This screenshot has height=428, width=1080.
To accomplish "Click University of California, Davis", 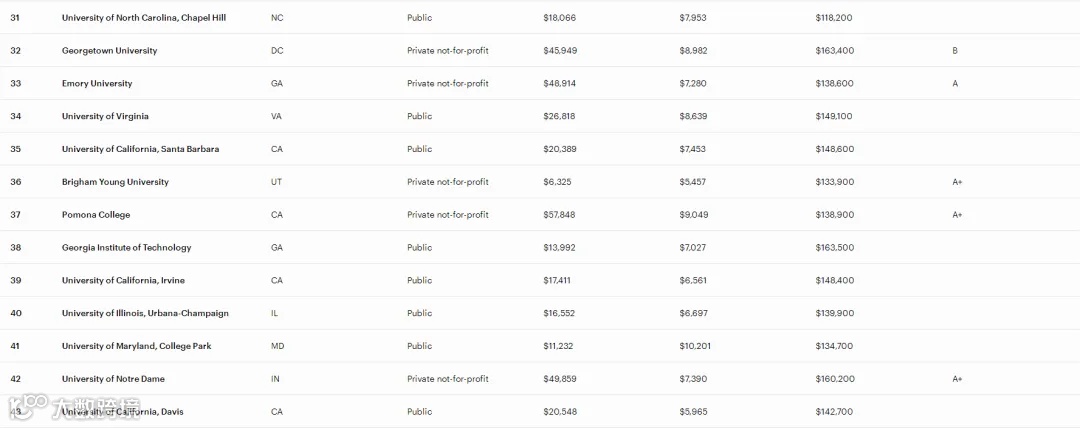I will click(x=122, y=411).
